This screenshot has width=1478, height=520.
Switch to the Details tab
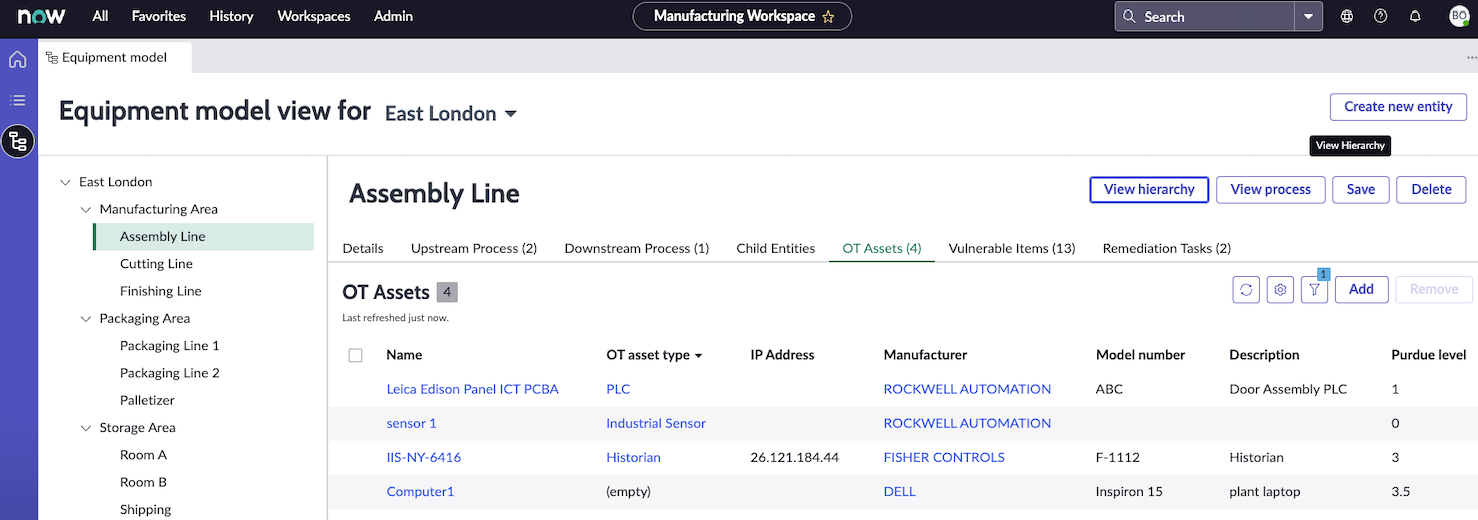363,248
